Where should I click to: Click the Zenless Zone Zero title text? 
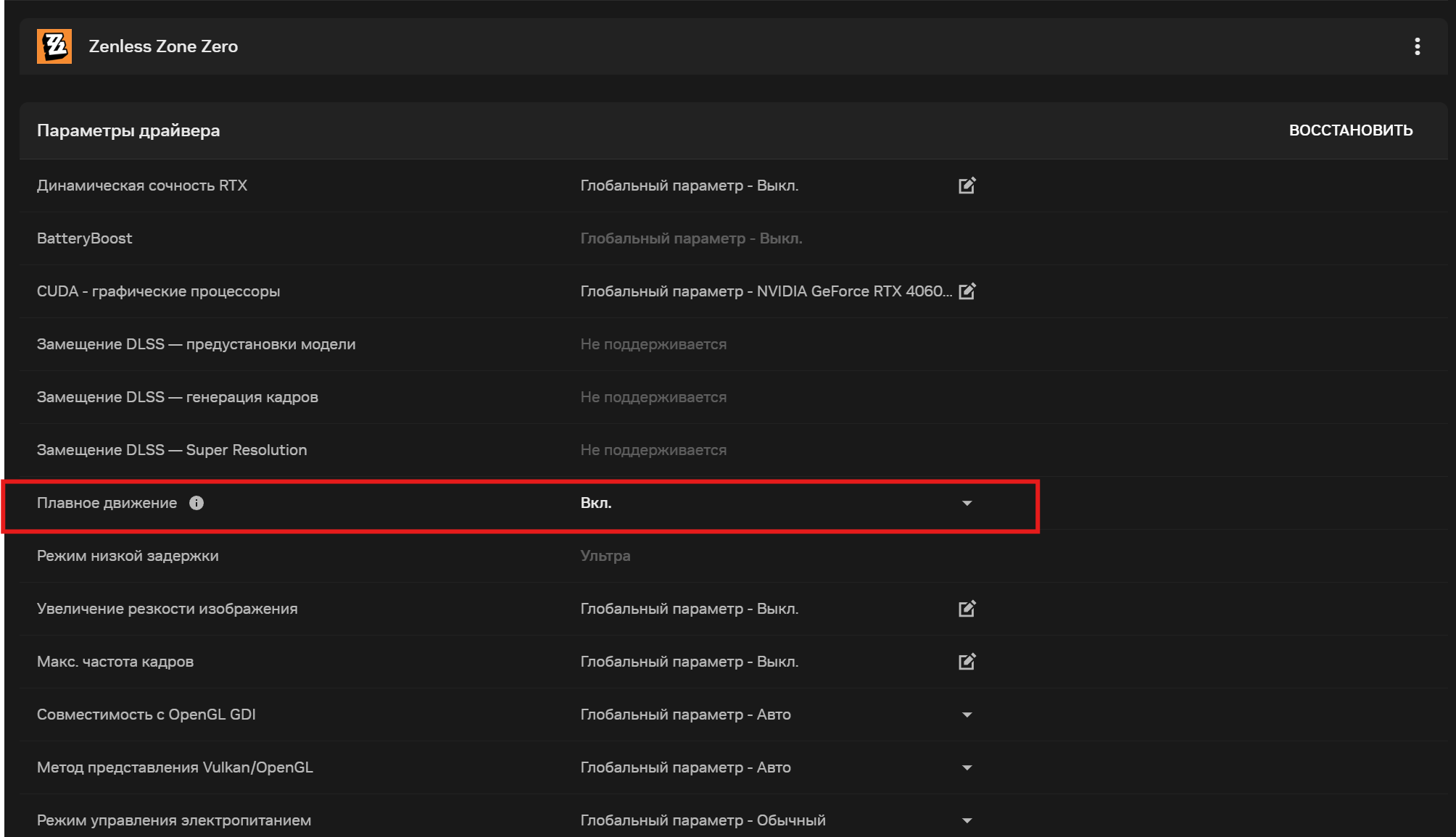(163, 46)
